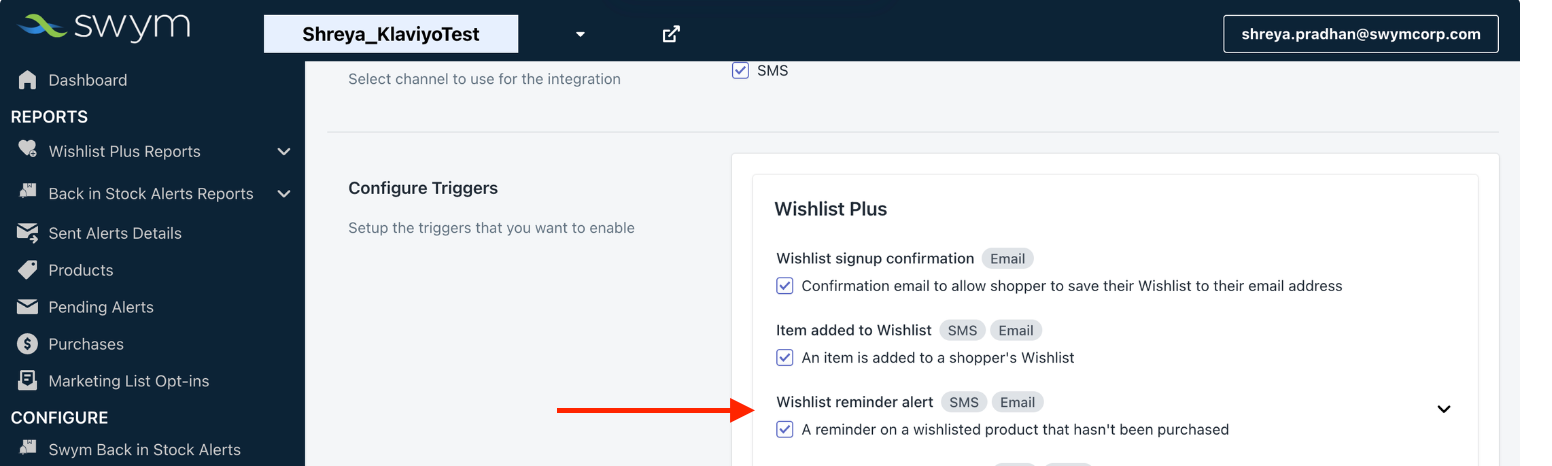The image size is (1552, 466).
Task: Open Pending Alerts page
Action: (x=101, y=307)
